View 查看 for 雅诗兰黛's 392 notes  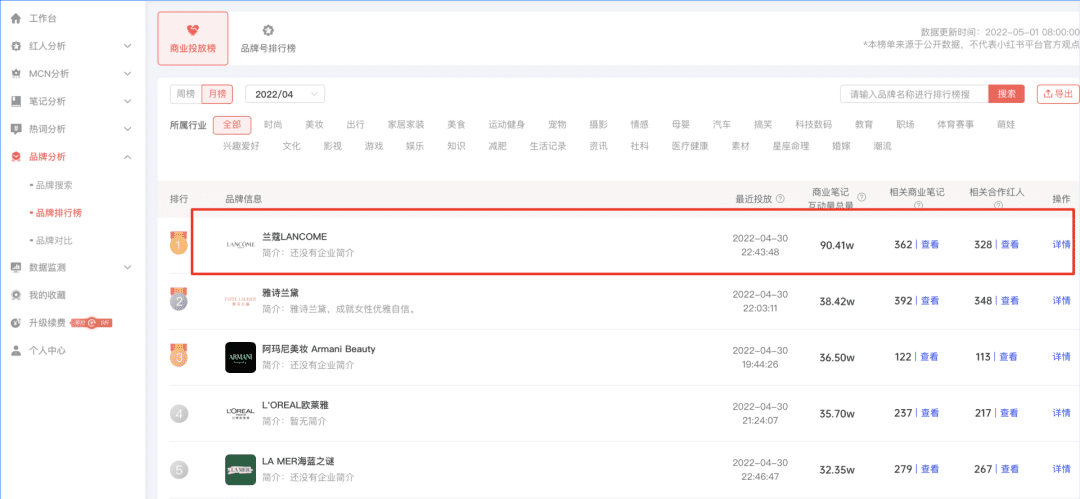930,301
